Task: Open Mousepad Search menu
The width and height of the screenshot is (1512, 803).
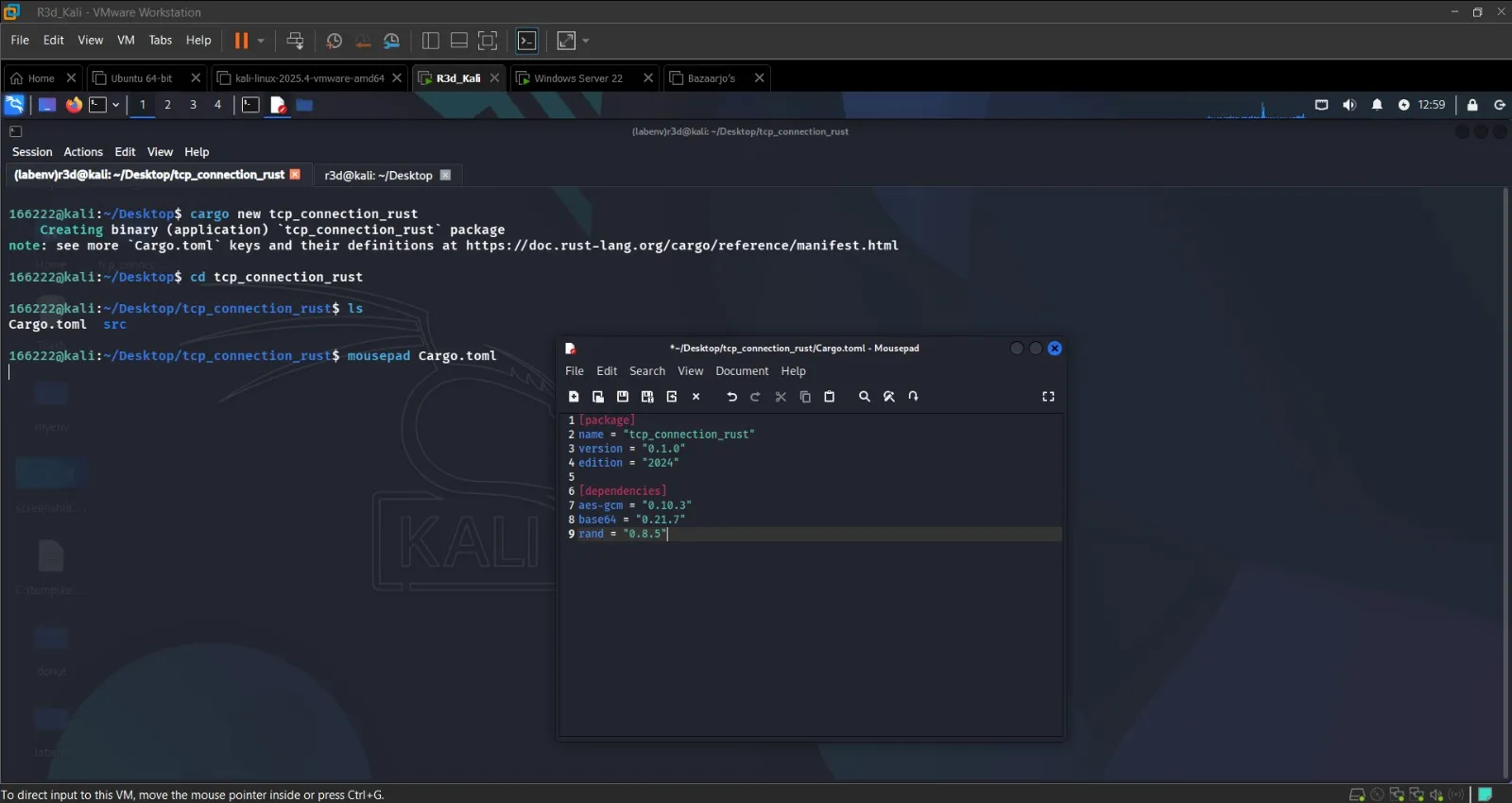Action: pos(647,371)
